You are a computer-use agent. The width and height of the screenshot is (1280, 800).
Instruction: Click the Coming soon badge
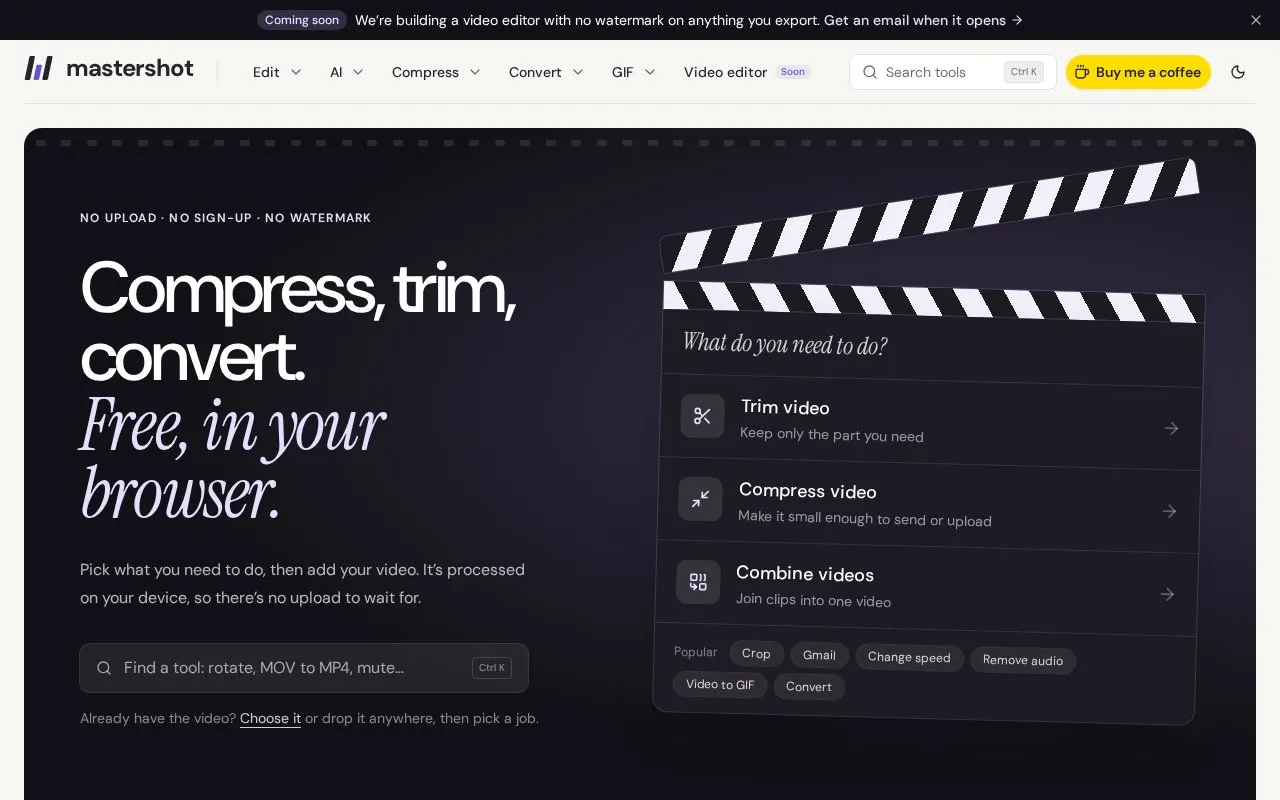(x=302, y=20)
